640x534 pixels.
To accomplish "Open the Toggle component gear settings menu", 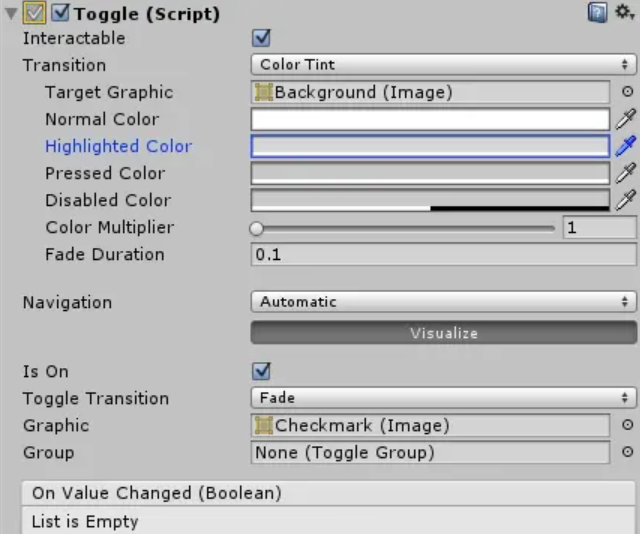I will (624, 13).
